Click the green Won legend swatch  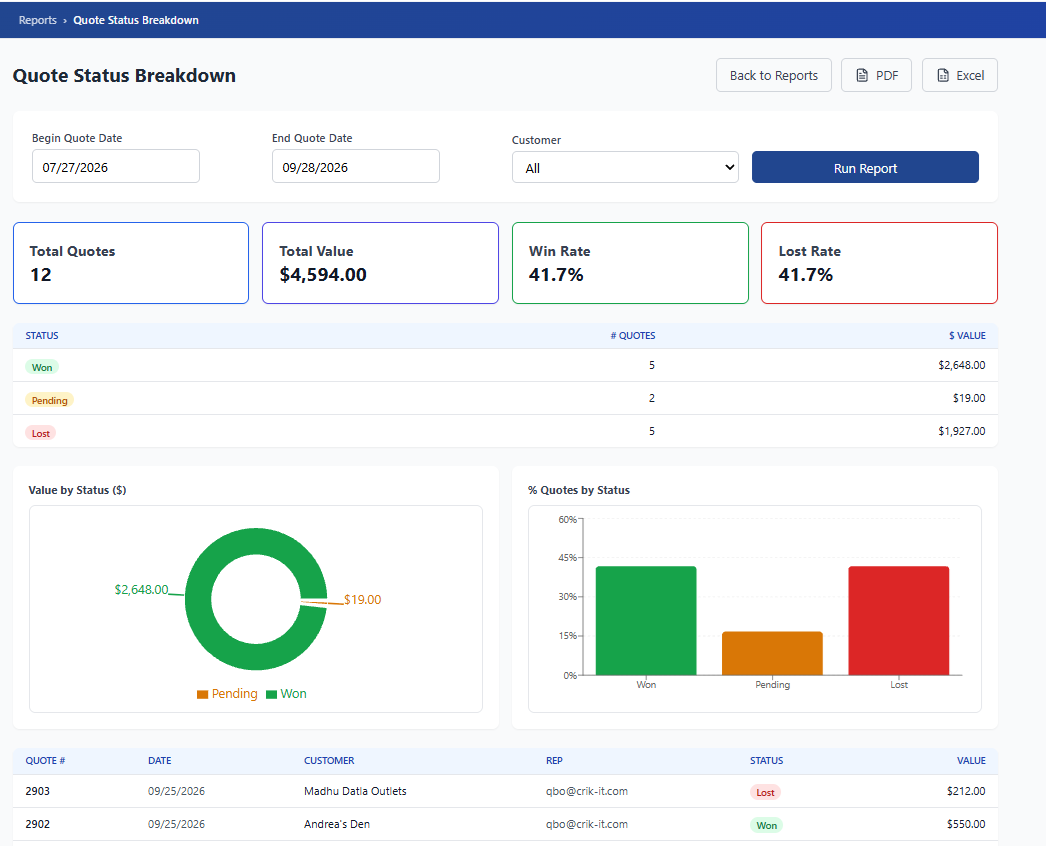click(x=272, y=695)
